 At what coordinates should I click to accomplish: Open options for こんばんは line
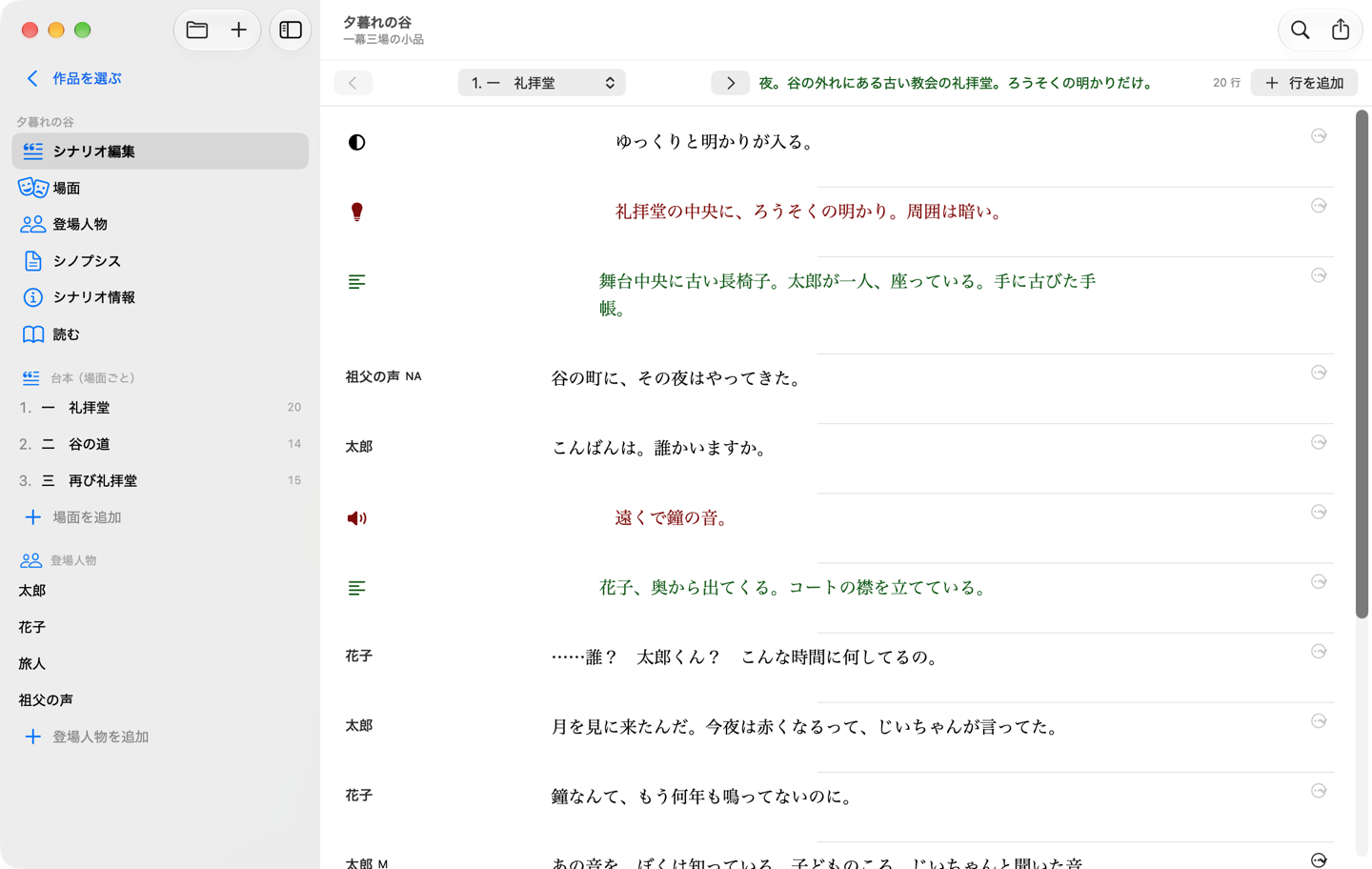(1319, 442)
